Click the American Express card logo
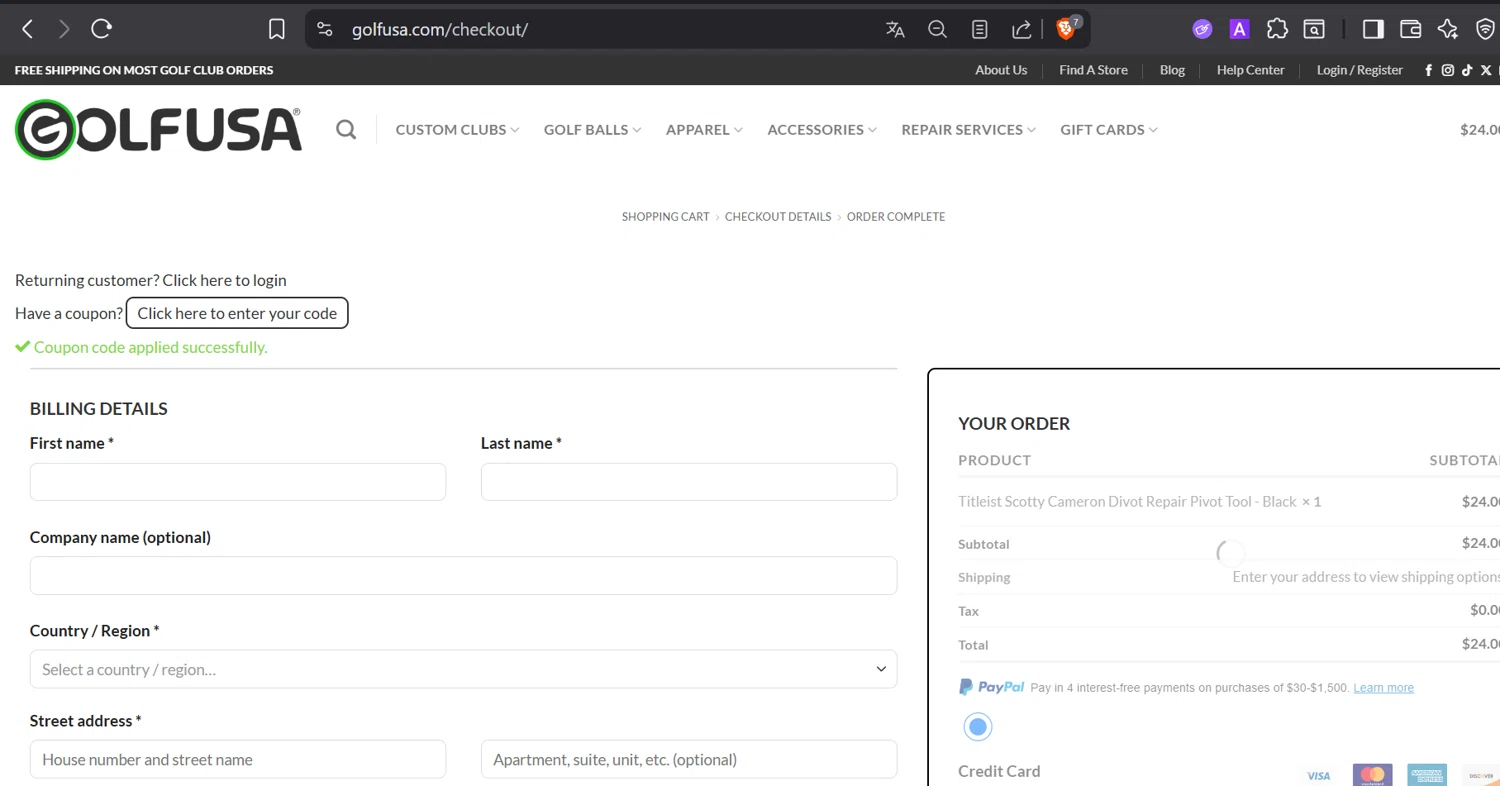Screen dimensions: 1500x786 tap(1427, 775)
